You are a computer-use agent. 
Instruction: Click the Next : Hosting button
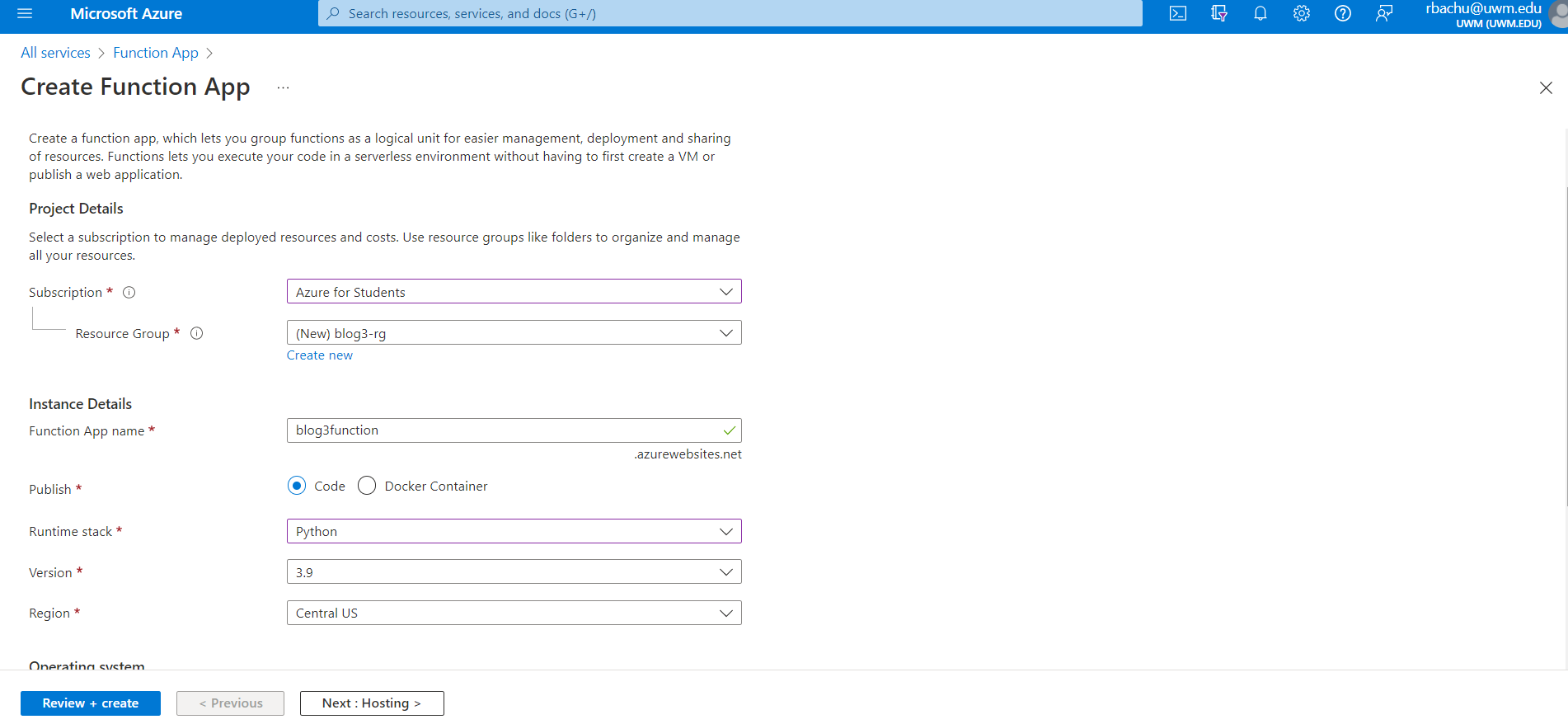pyautogui.click(x=372, y=703)
